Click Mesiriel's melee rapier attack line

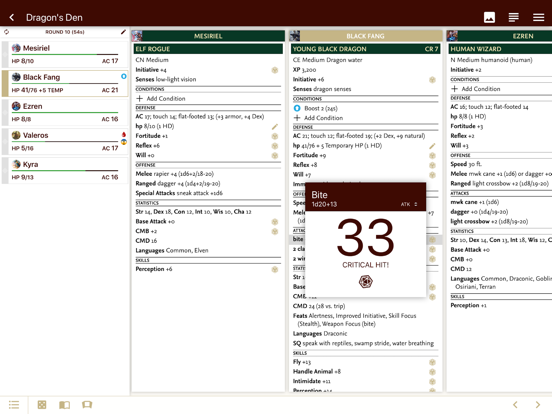point(175,174)
